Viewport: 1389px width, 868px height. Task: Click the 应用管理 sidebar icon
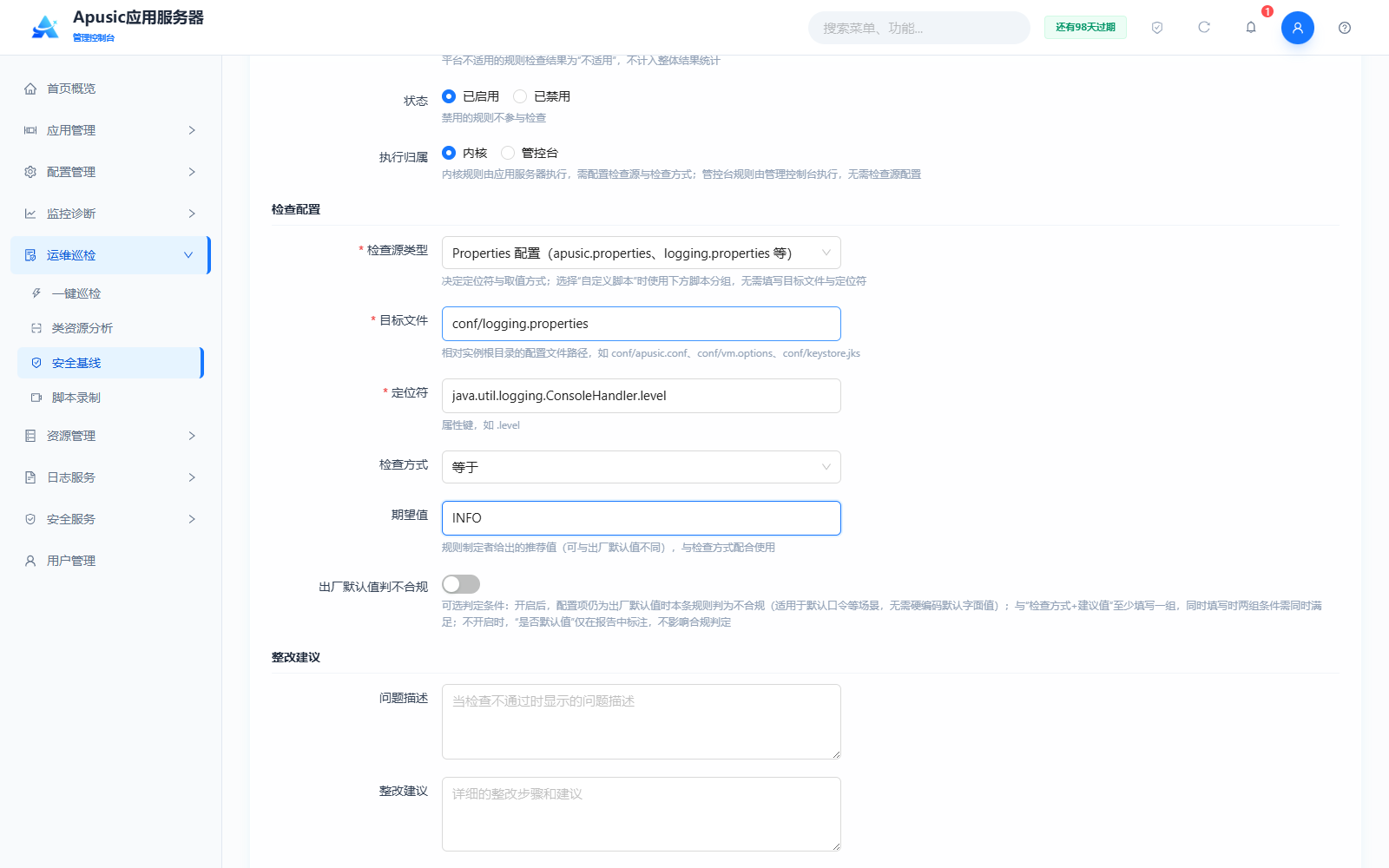[x=30, y=130]
